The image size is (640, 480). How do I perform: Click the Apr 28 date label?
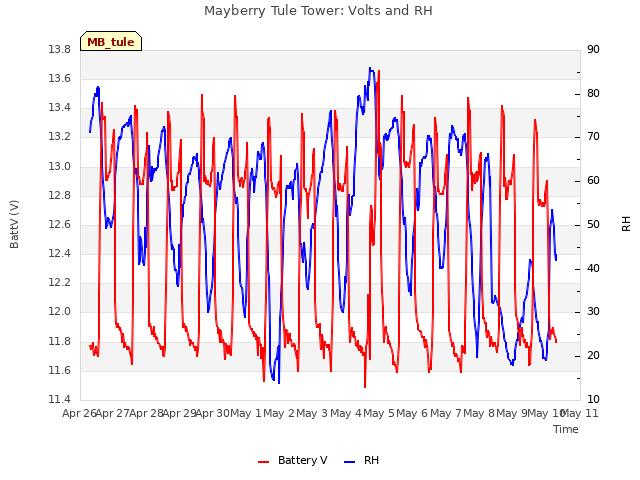[x=146, y=413]
